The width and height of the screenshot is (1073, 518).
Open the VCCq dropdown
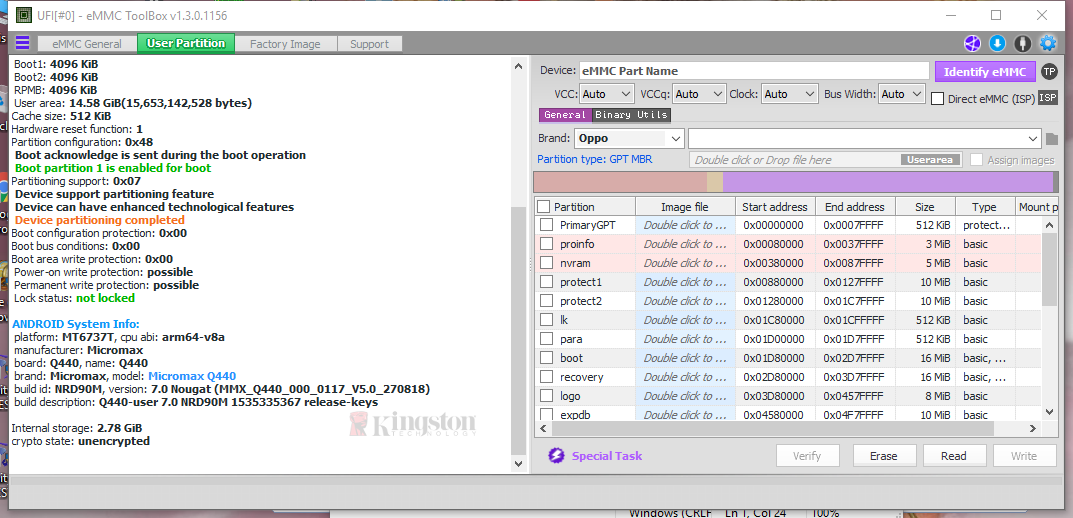point(699,94)
